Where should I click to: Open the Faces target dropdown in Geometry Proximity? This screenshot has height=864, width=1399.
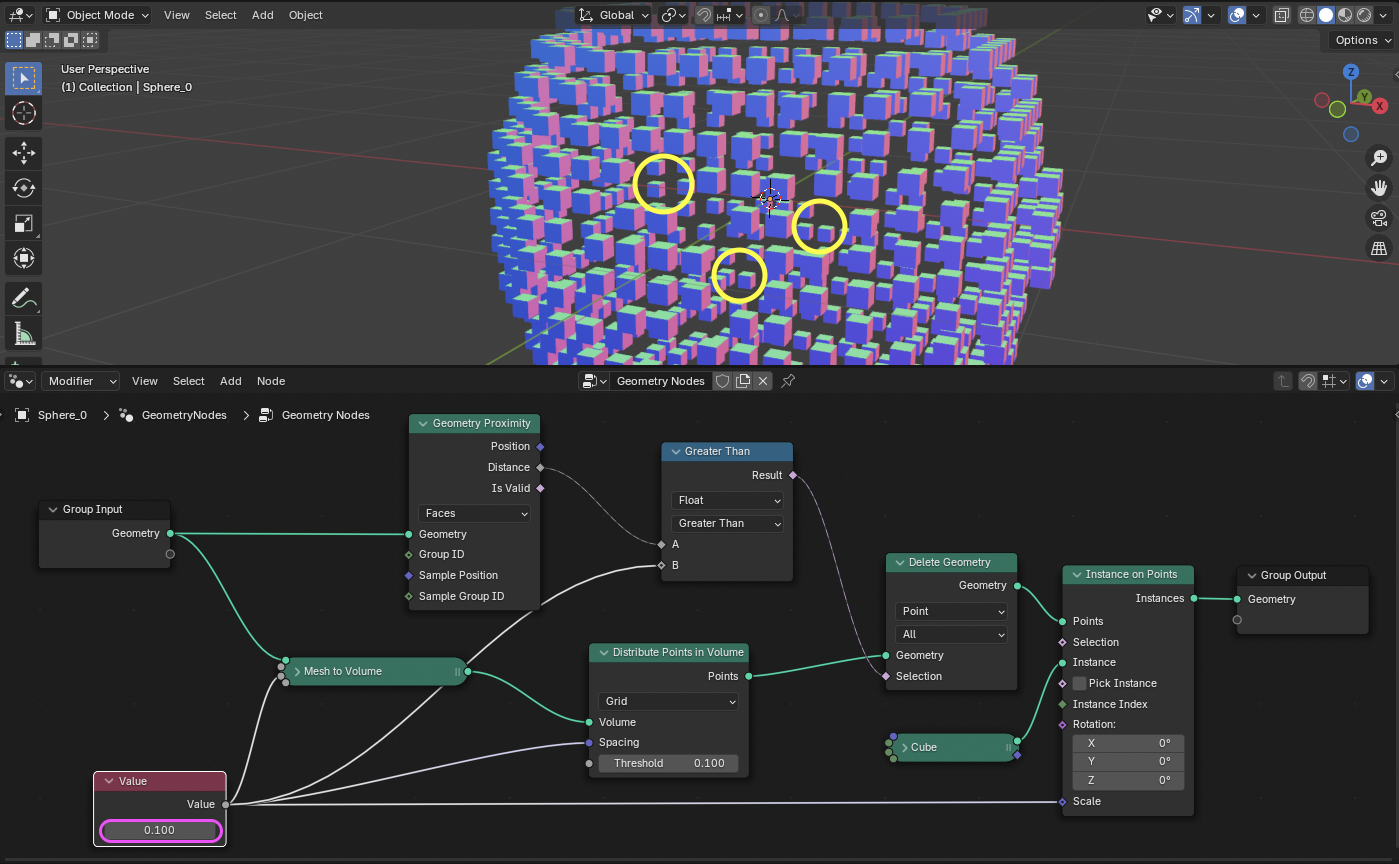475,513
